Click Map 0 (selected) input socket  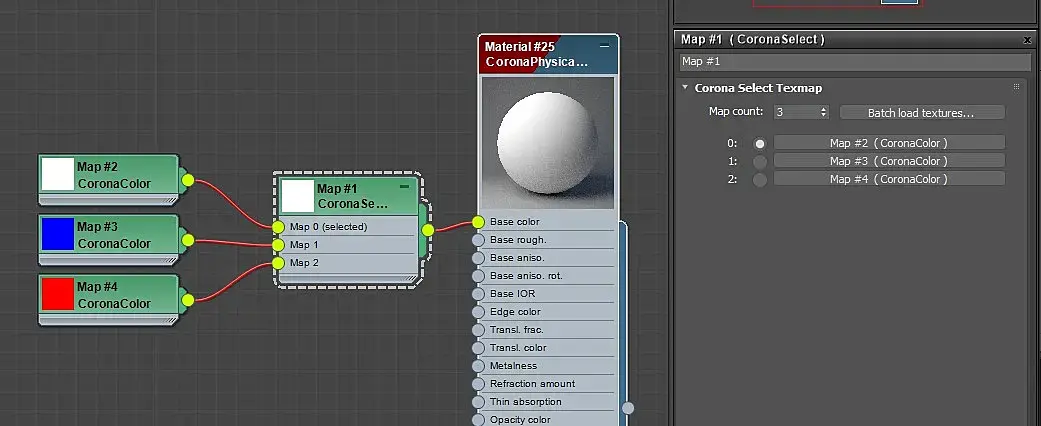point(278,227)
